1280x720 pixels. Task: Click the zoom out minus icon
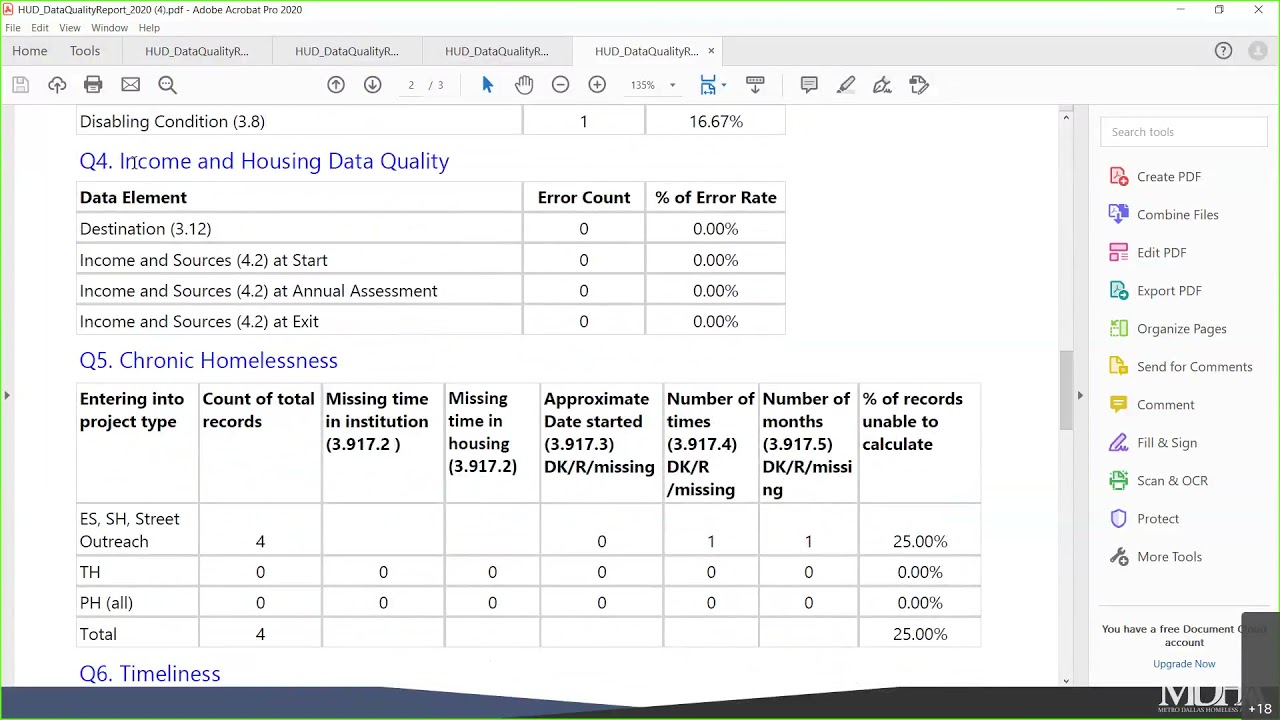[x=560, y=85]
